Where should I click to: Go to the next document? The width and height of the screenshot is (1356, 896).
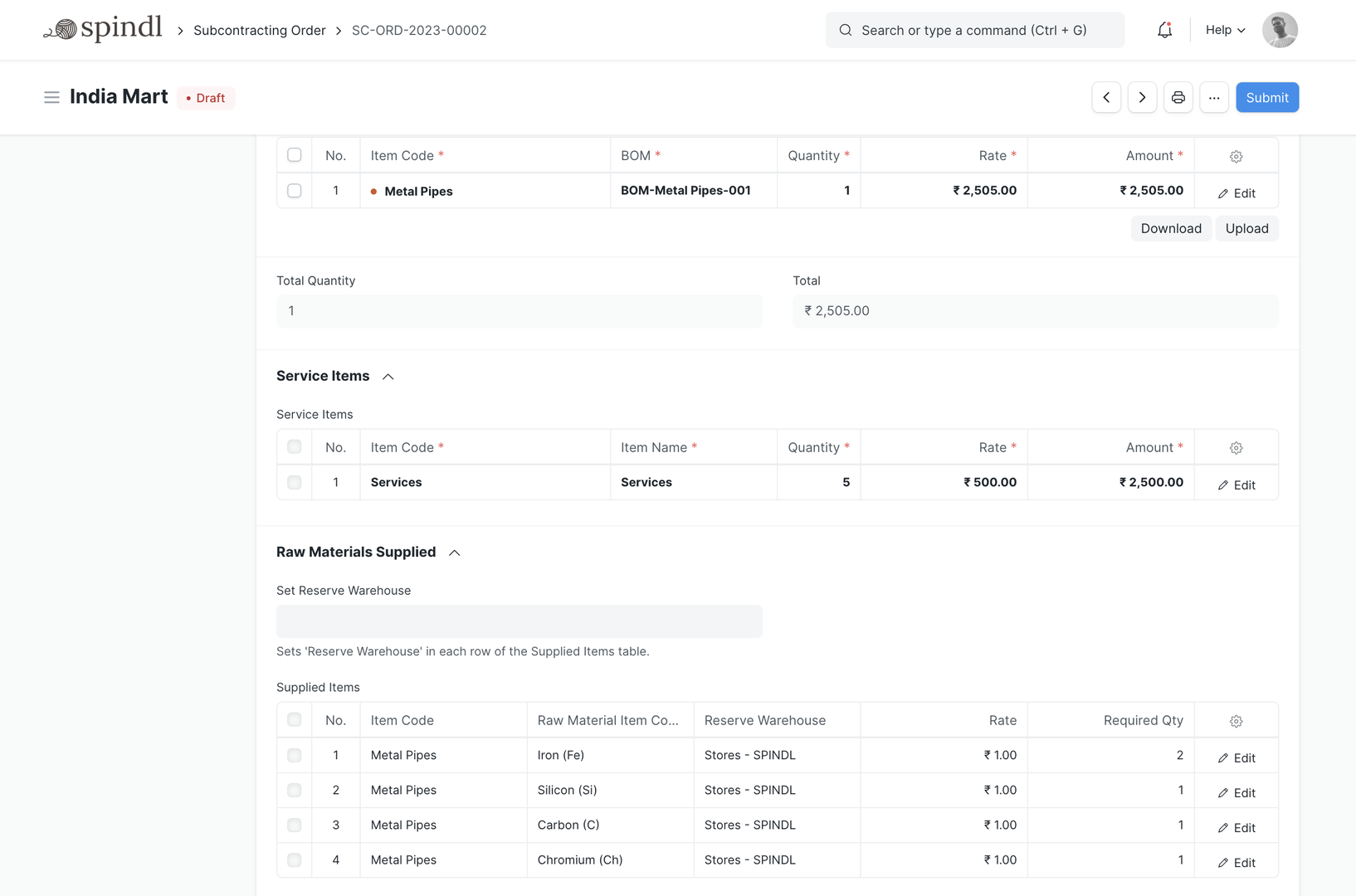coord(1142,98)
